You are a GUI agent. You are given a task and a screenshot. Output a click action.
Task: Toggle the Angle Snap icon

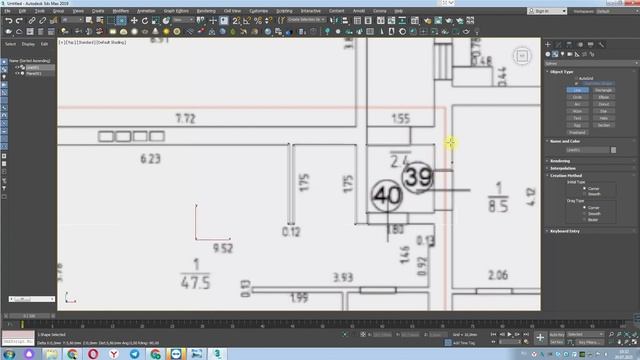(247, 20)
